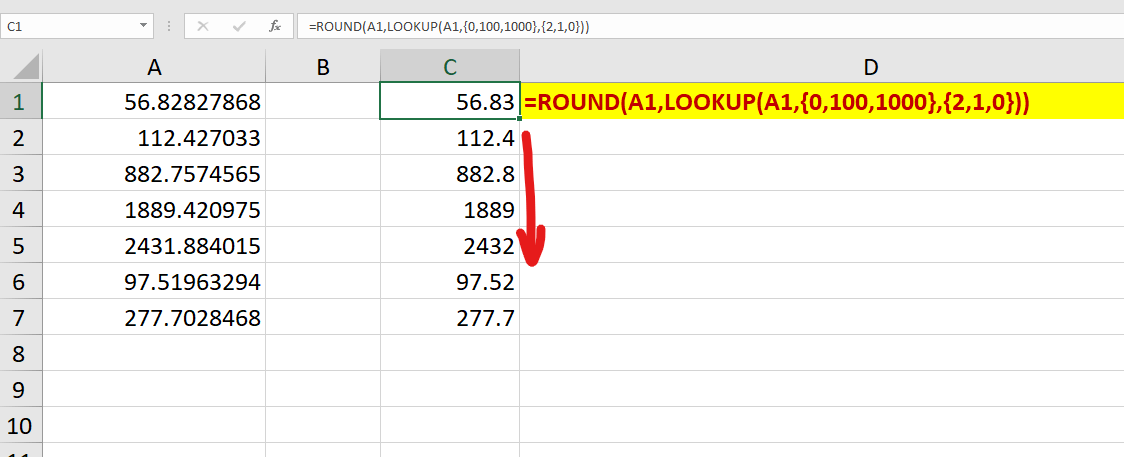Click cell containing 882.7574565

pos(154,173)
